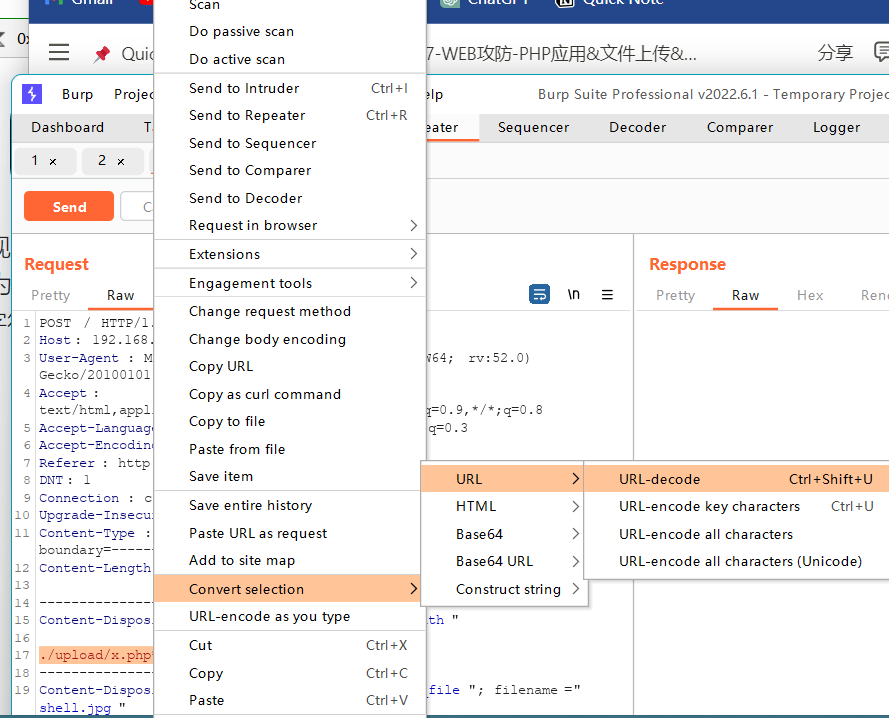The image size is (889, 718).
Task: Open the request editor hamburger options menu
Action: click(607, 294)
